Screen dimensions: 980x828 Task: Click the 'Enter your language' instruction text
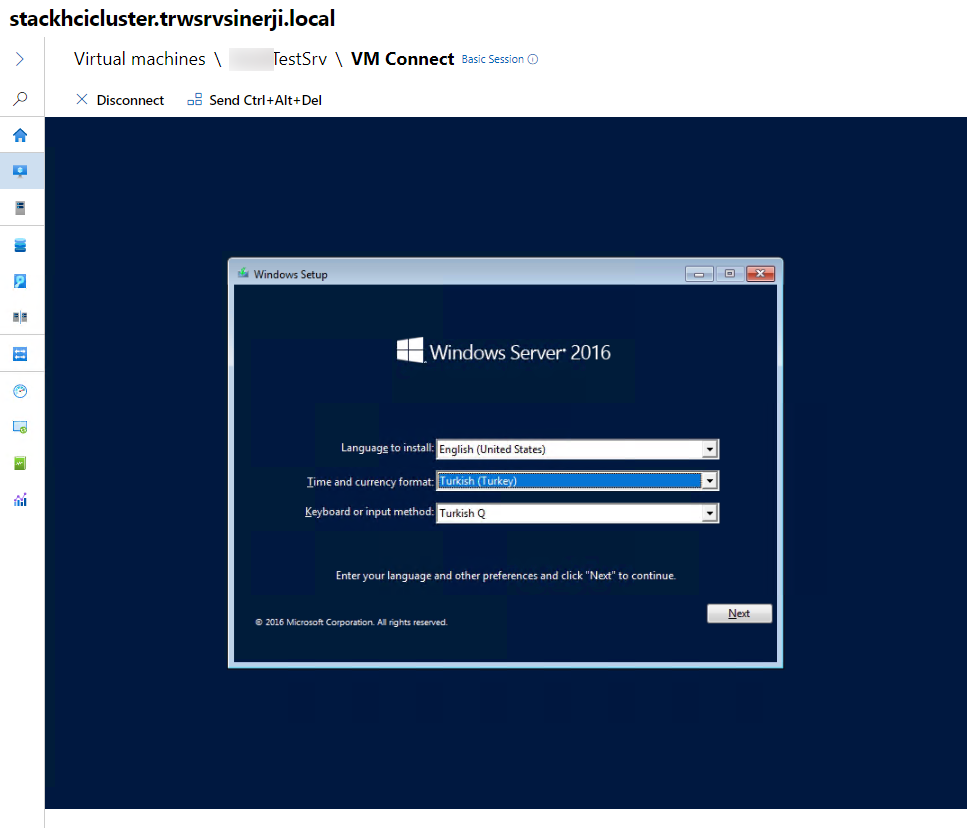click(x=506, y=576)
